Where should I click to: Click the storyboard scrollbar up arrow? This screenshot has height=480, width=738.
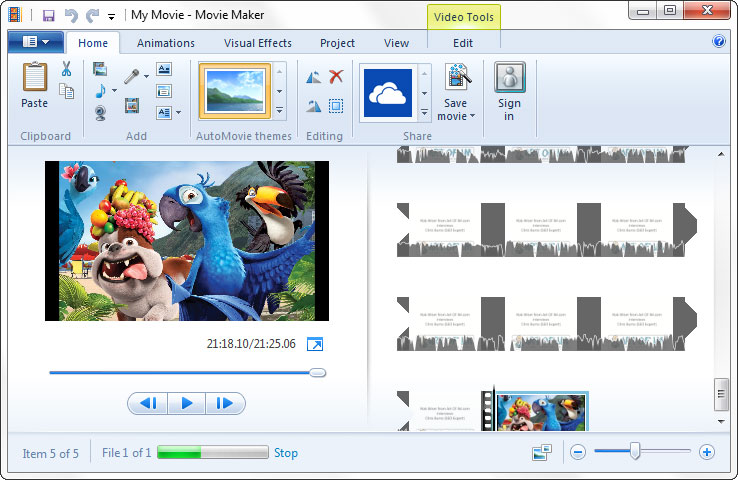[x=721, y=154]
